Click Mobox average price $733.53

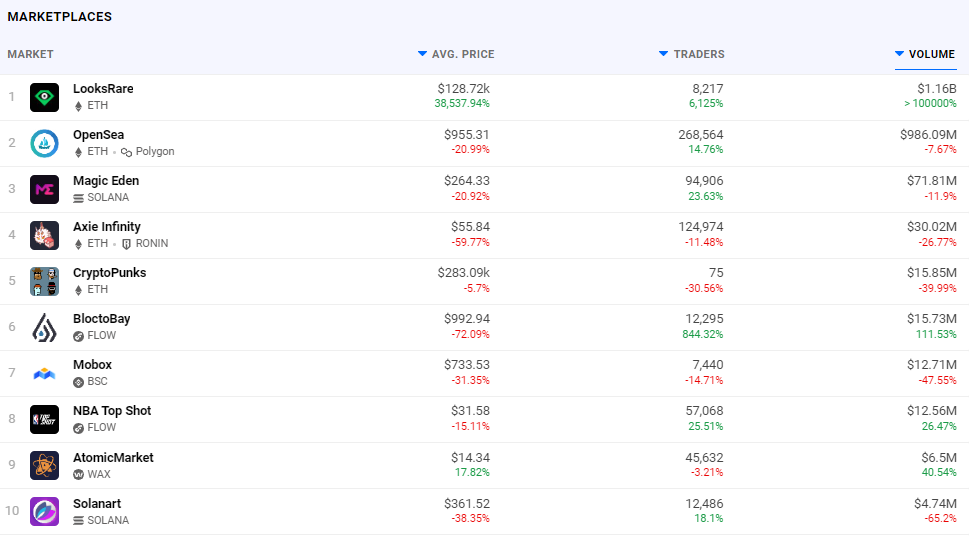pyautogui.click(x=467, y=365)
